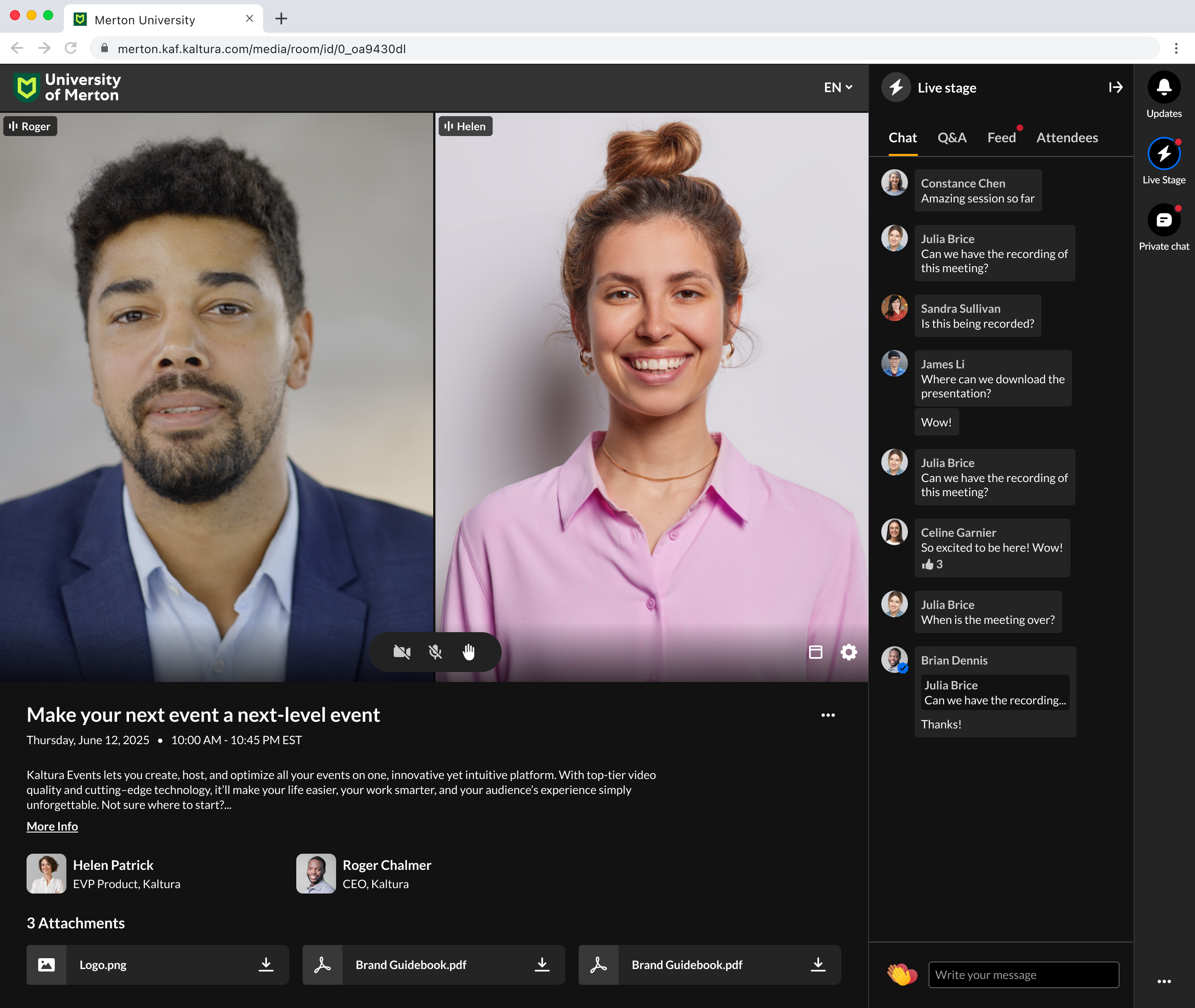
Task: Download Logo.png attachment
Action: [266, 964]
